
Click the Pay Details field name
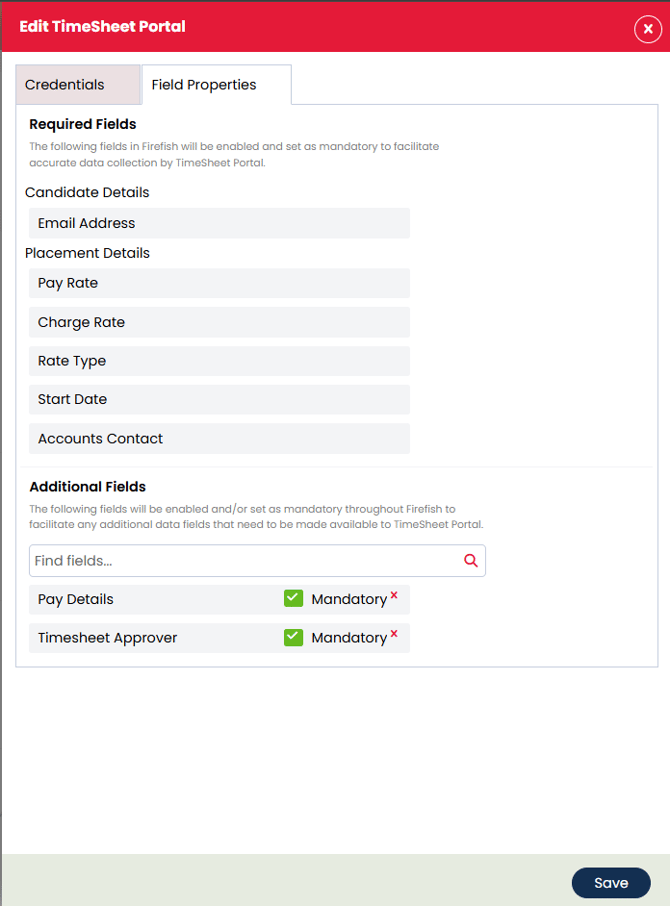click(x=76, y=599)
